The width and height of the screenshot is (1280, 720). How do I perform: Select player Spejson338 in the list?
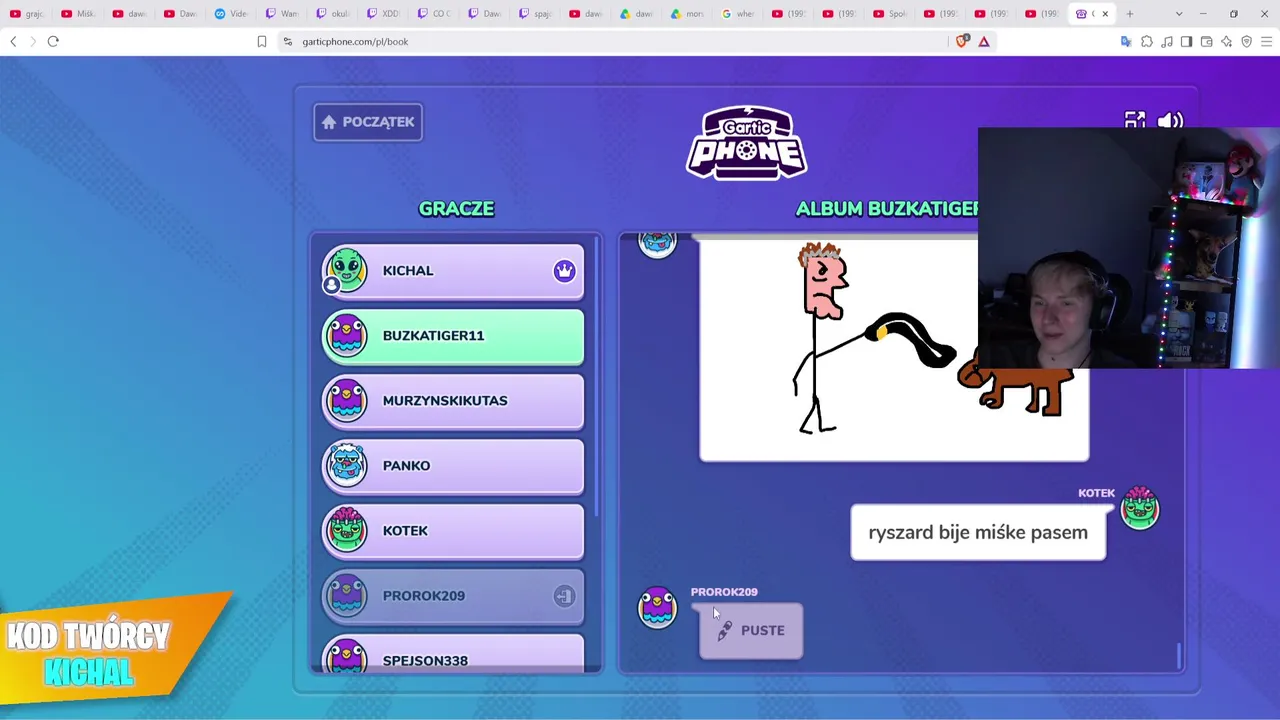tap(453, 655)
